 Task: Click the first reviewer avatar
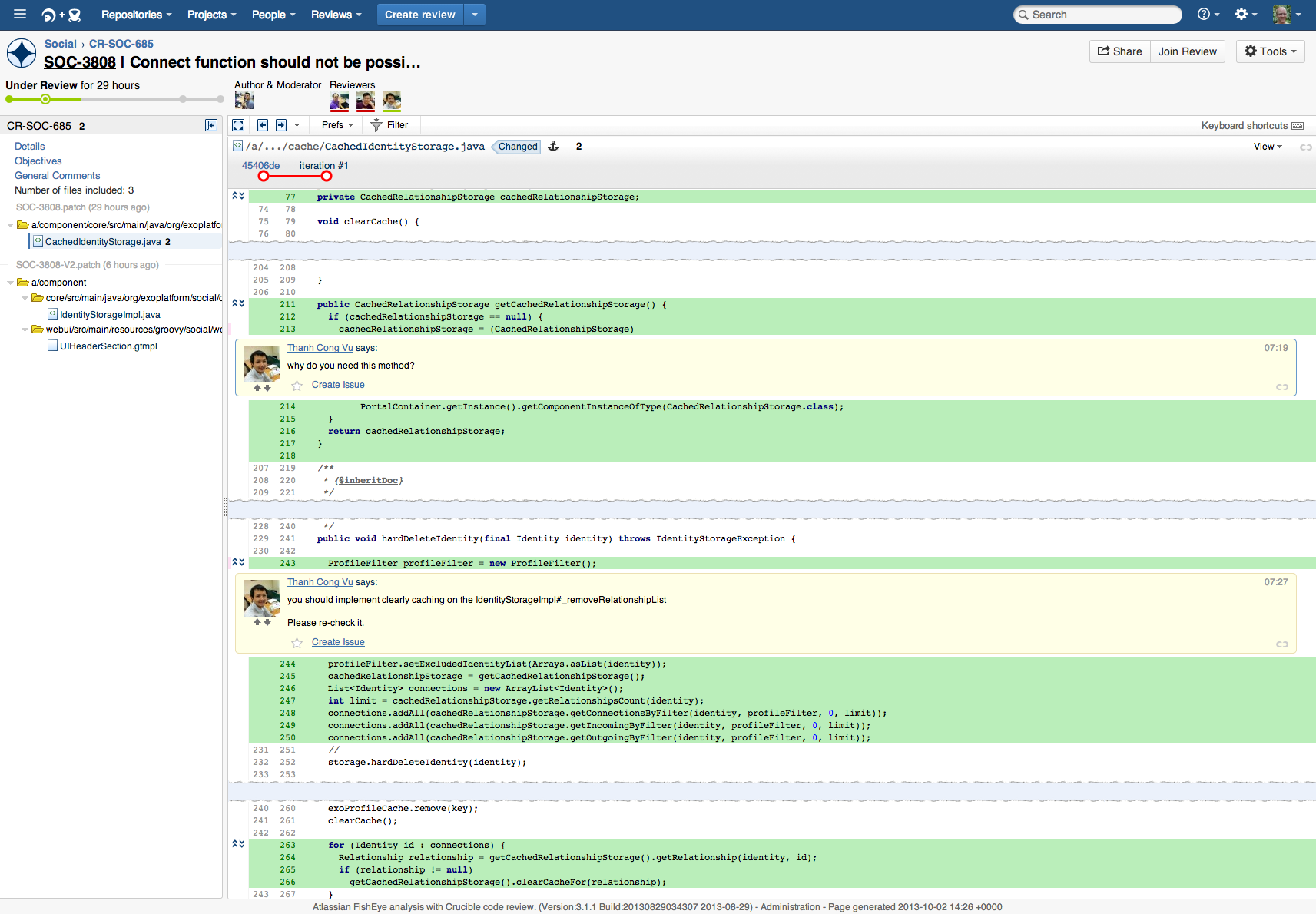(340, 101)
